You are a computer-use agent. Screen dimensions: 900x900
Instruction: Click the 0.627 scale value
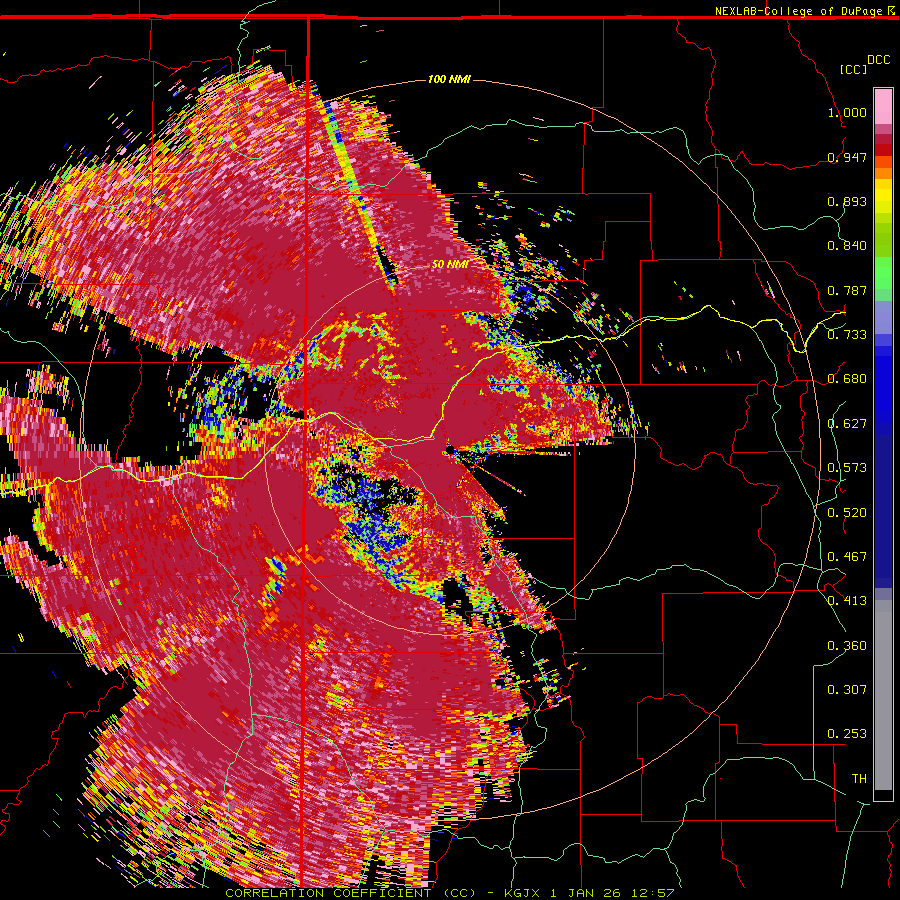point(847,424)
